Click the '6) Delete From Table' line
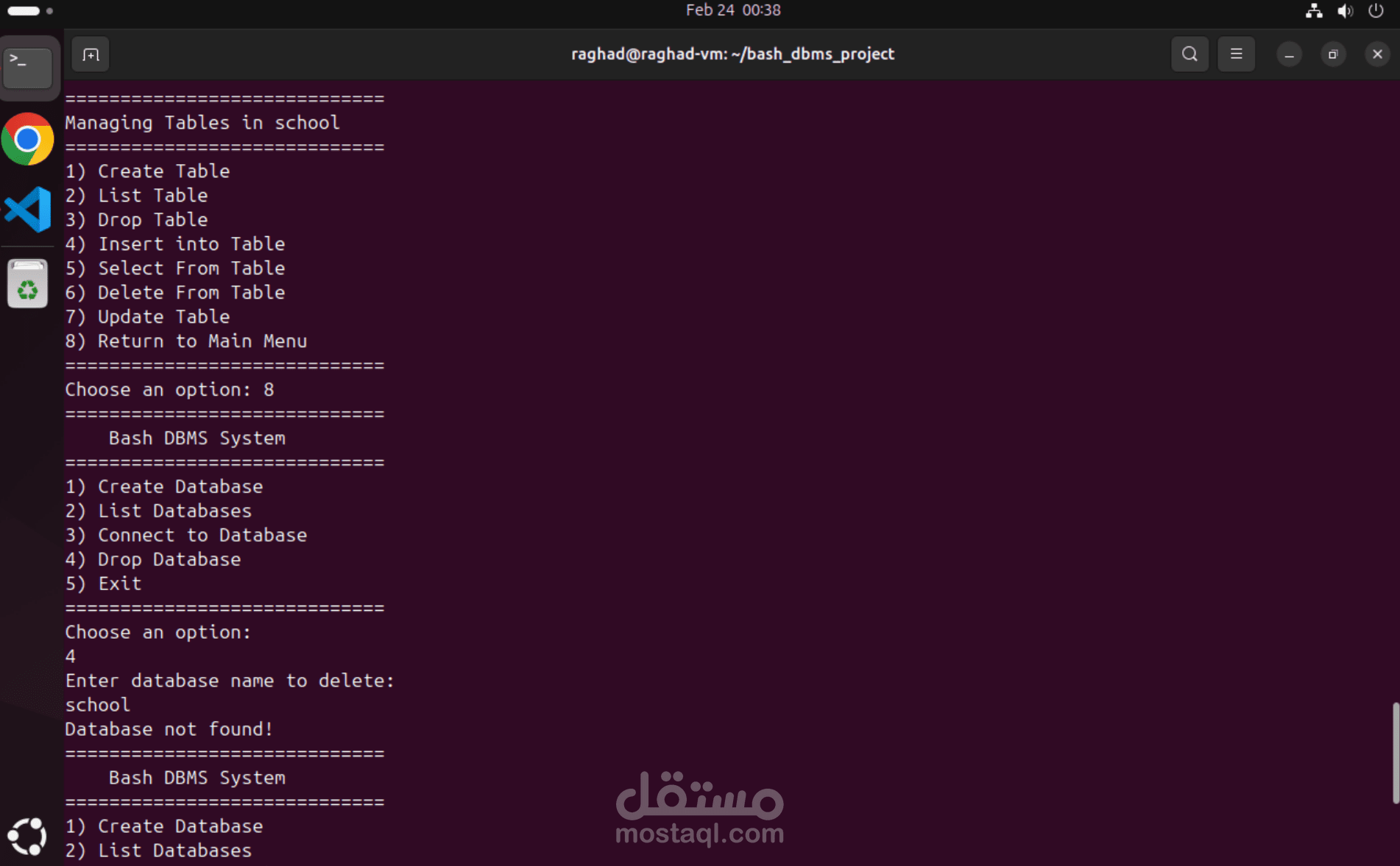The image size is (1400, 866). (x=175, y=293)
